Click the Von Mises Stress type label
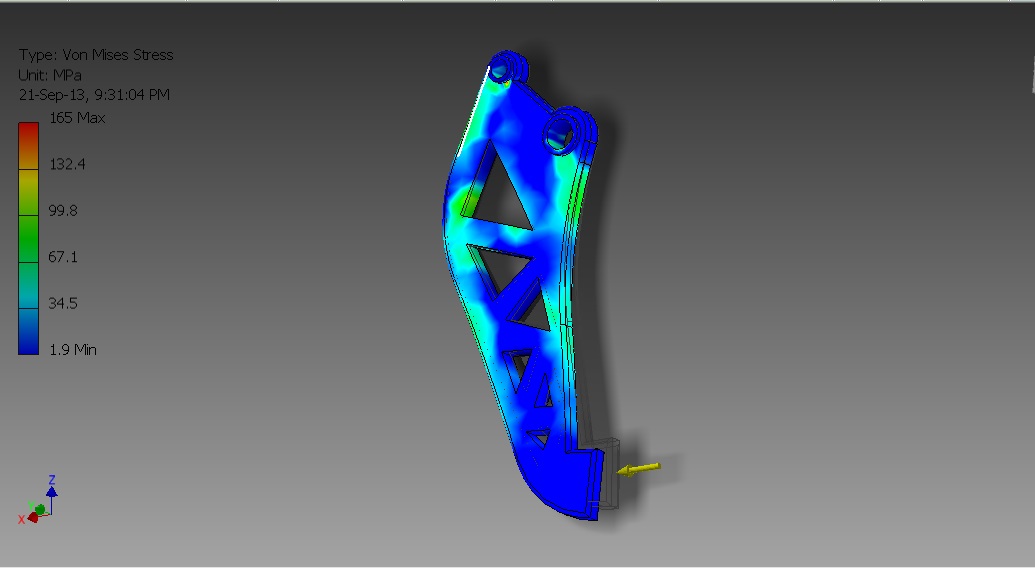The width and height of the screenshot is (1035, 569). tap(96, 55)
